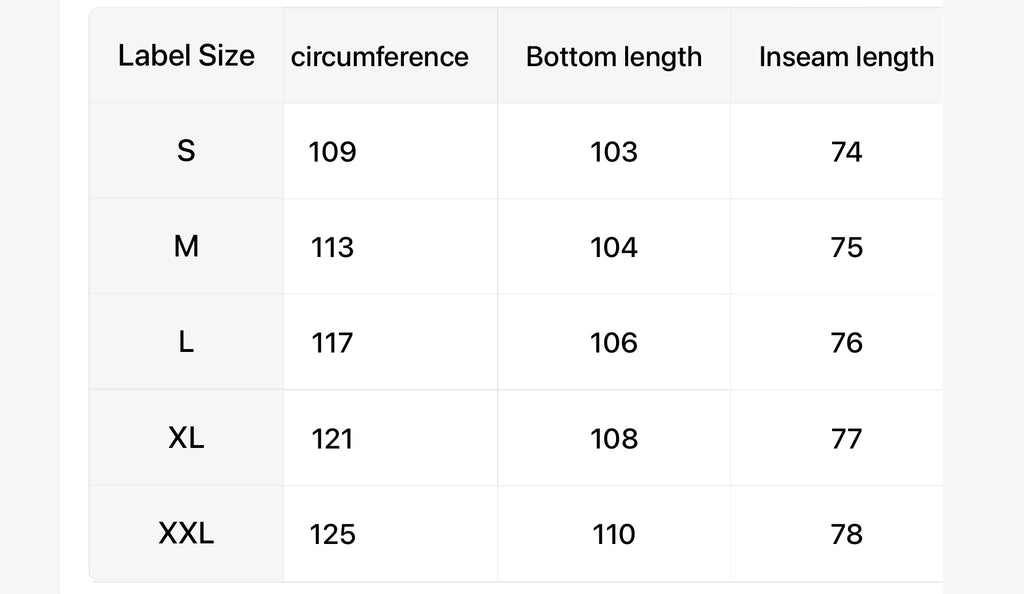Image resolution: width=1024 pixels, height=594 pixels.
Task: Select Inseam length value 78
Action: point(846,535)
